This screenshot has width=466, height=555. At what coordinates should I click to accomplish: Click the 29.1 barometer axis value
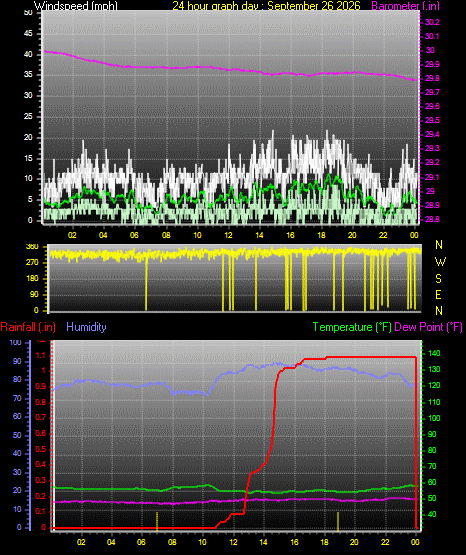(432, 177)
